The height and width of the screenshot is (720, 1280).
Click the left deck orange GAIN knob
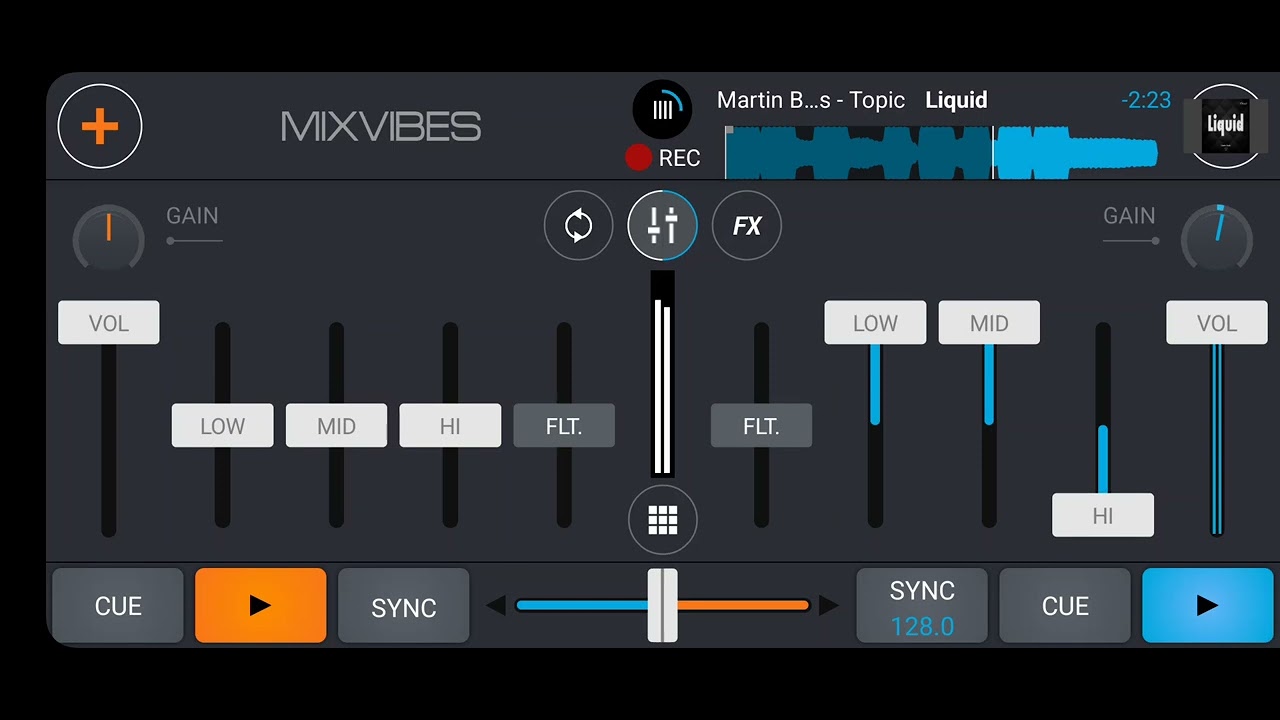click(x=109, y=240)
